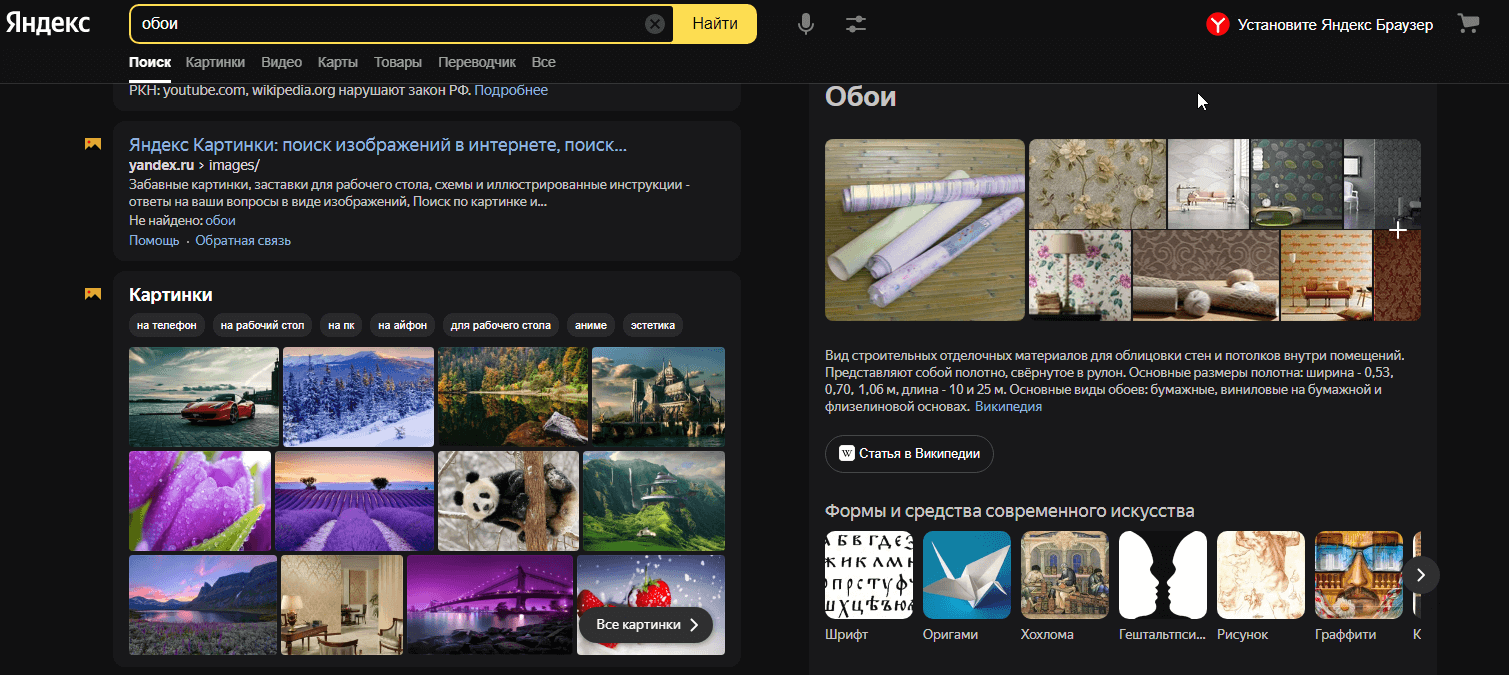Open search settings sliders icon
Image resolution: width=1509 pixels, height=675 pixels.
[x=855, y=24]
